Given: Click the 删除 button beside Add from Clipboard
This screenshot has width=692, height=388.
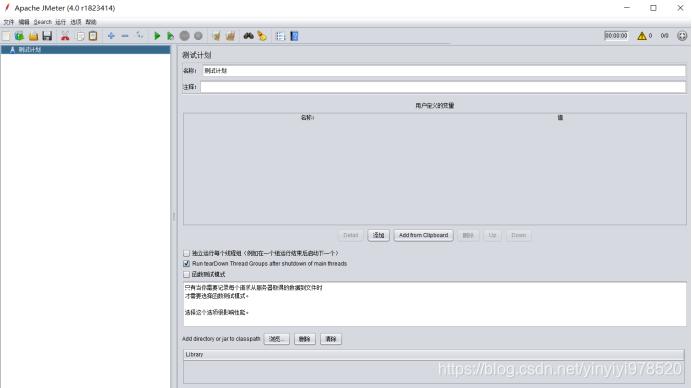Looking at the screenshot, I should 468,235.
